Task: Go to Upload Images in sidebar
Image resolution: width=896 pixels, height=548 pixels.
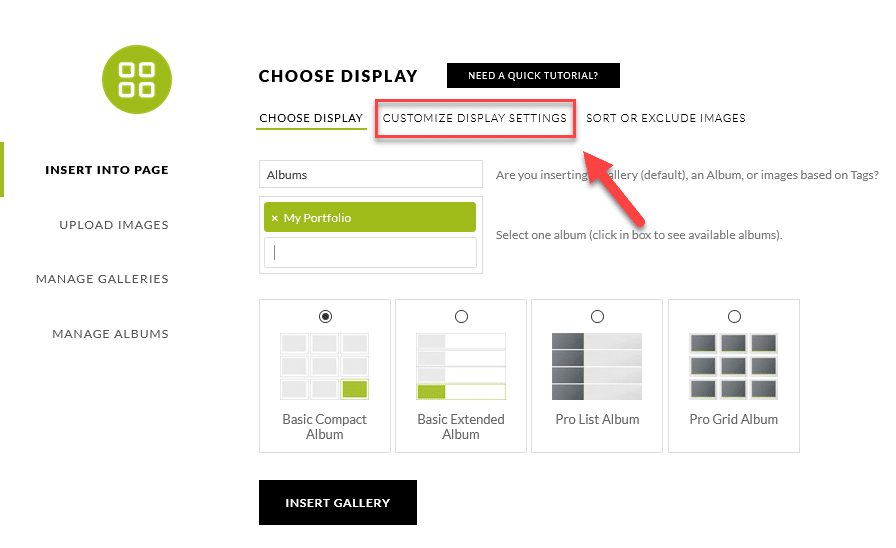Action: [114, 225]
